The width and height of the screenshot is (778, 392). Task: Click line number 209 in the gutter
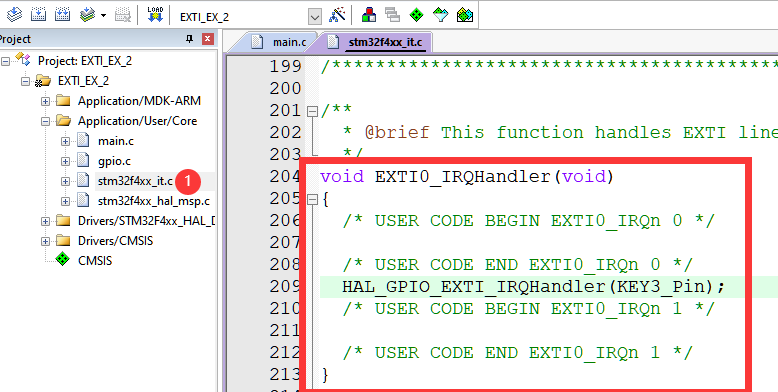click(285, 287)
